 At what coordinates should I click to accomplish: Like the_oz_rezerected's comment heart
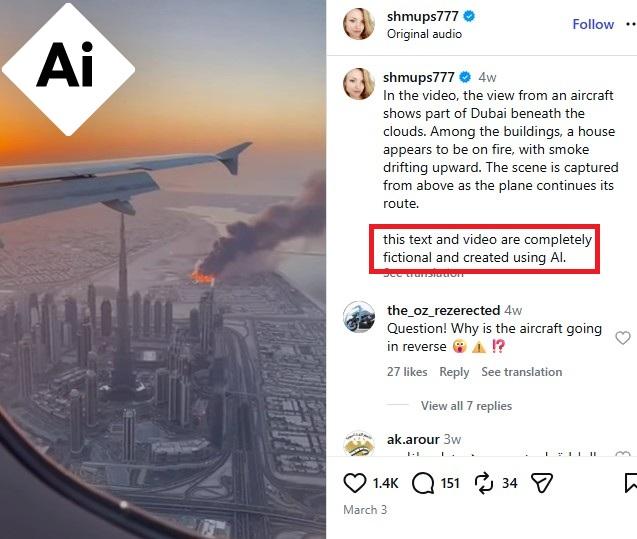point(623,338)
